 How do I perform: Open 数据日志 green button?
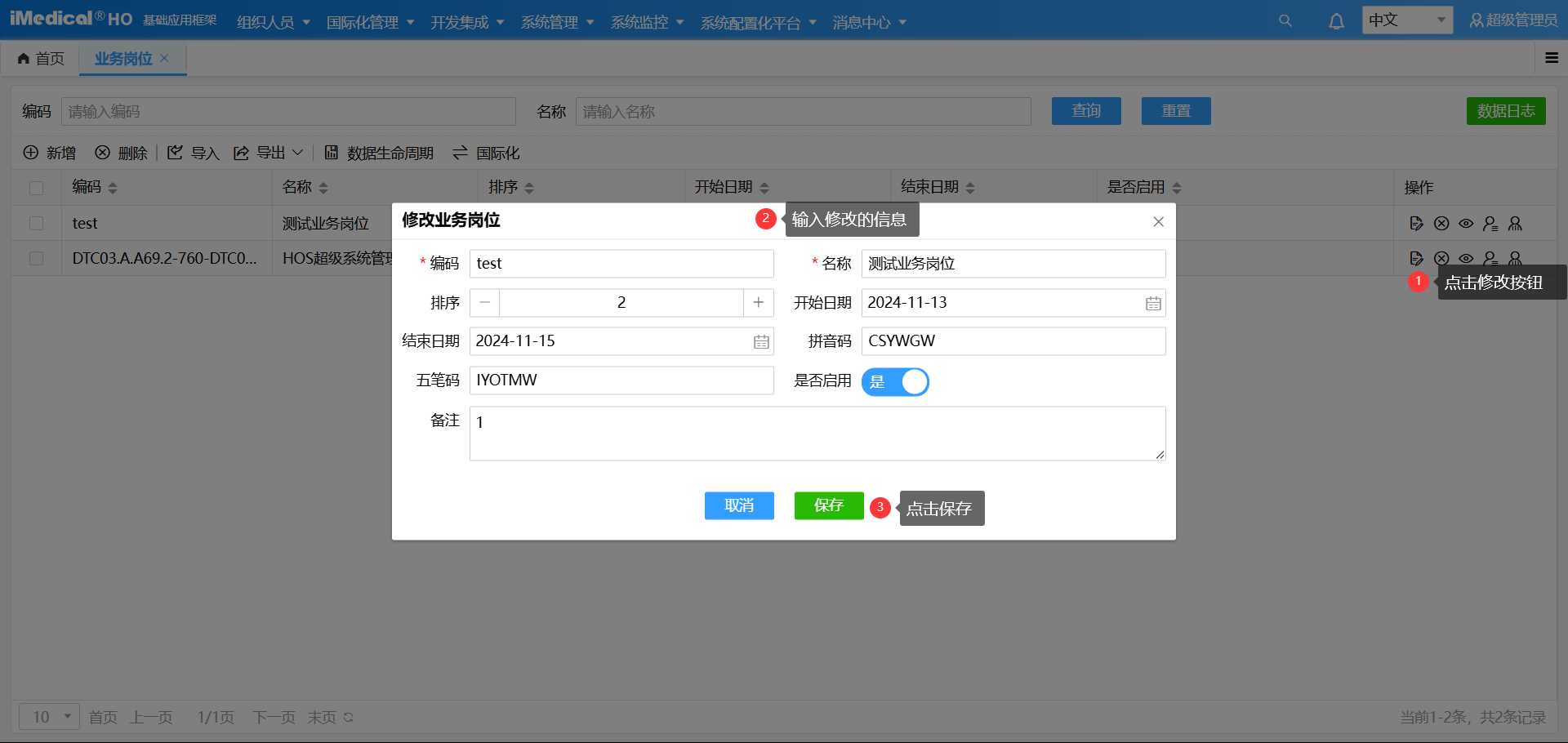click(x=1506, y=110)
